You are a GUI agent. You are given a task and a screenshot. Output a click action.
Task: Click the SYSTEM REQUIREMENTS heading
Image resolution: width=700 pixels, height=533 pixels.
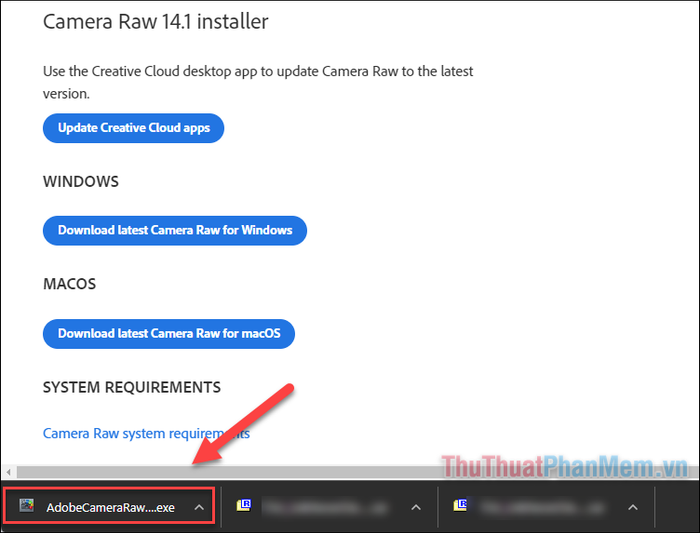[132, 387]
